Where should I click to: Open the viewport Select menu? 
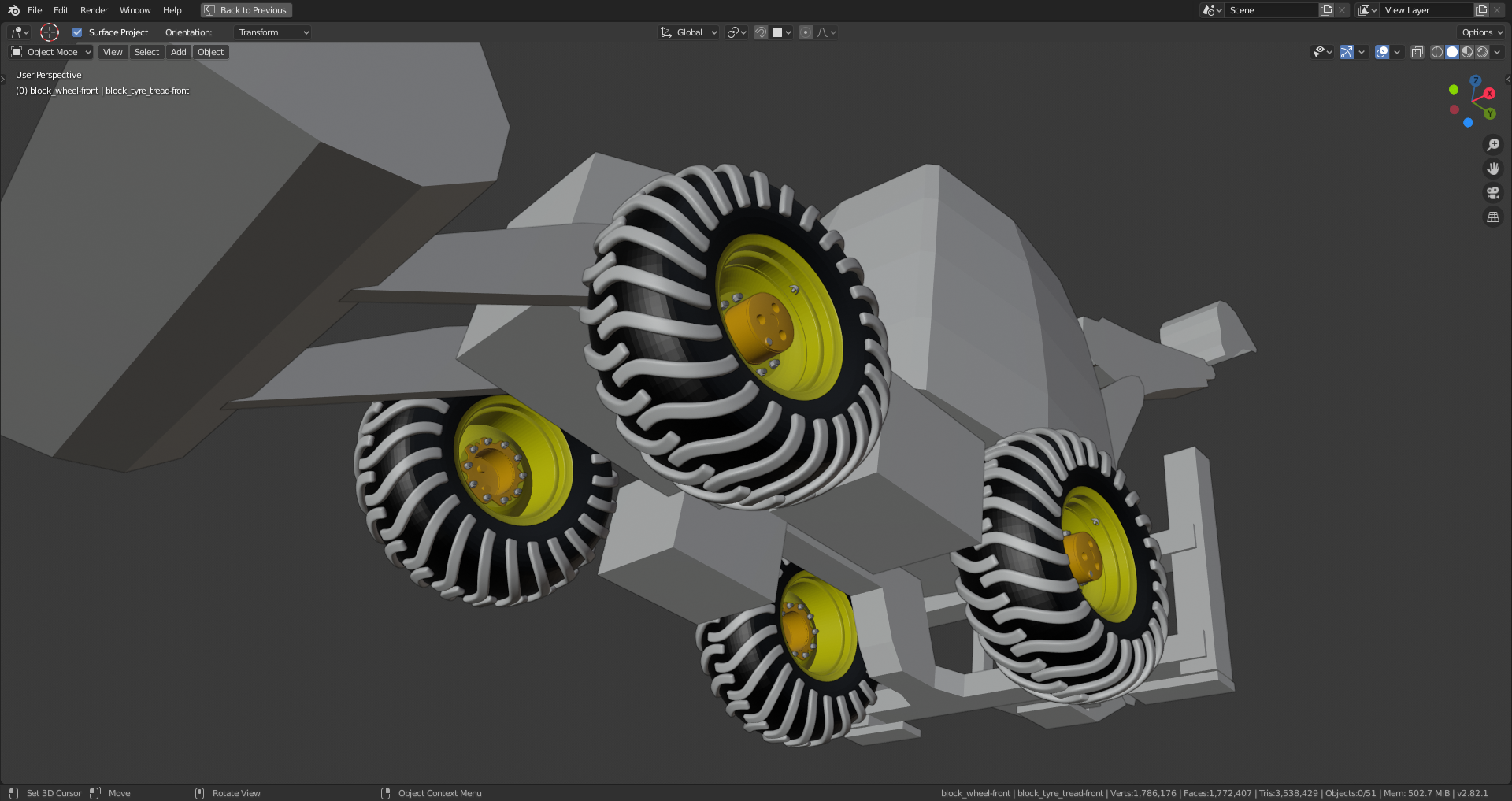click(146, 52)
